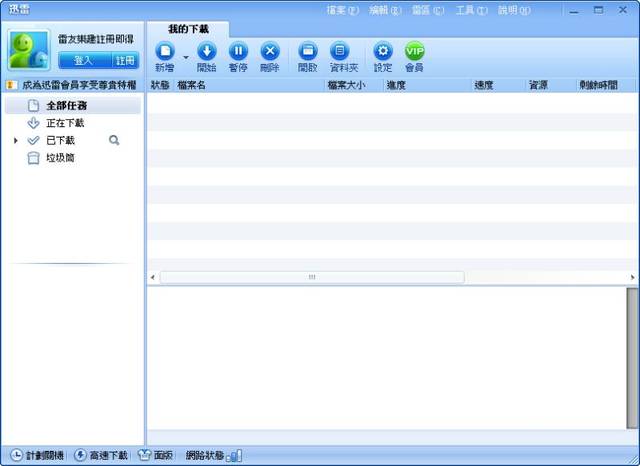Select 垃圾筒 in the sidebar
The width and height of the screenshot is (640, 466).
(x=60, y=158)
